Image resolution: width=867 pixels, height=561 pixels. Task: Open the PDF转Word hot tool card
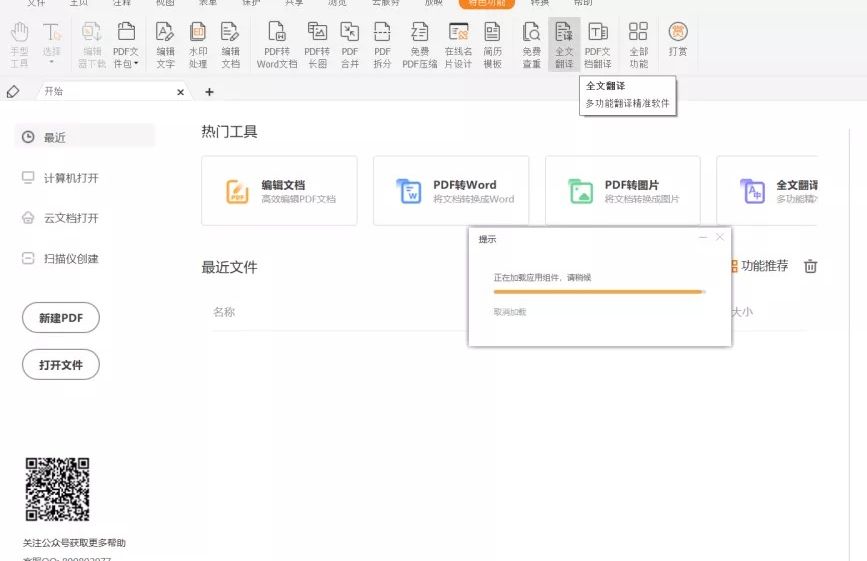[451, 191]
